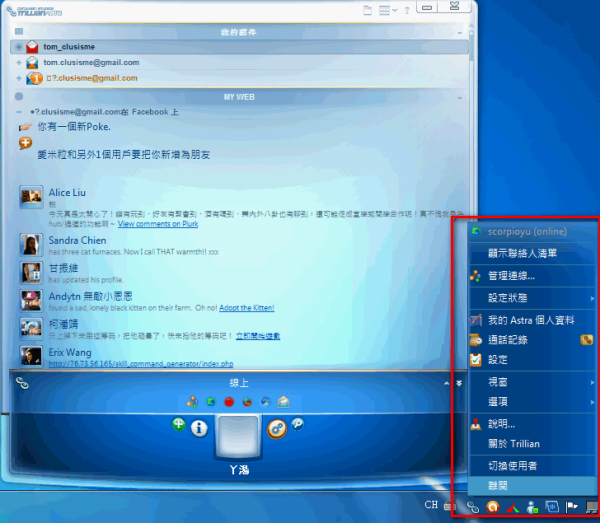Expand the tom.clusisme@gmail.com account
Viewport: 600px width, 523px height.
18,62
